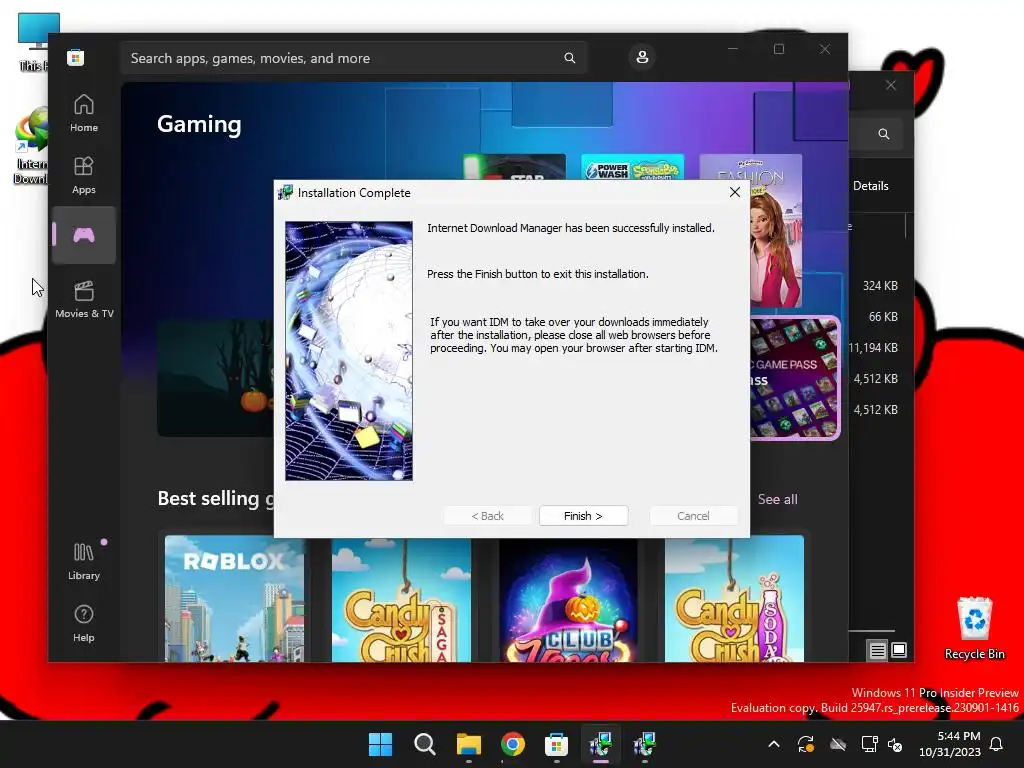Open Help in Microsoft Store sidebar
The image size is (1024, 768).
pyautogui.click(x=84, y=624)
